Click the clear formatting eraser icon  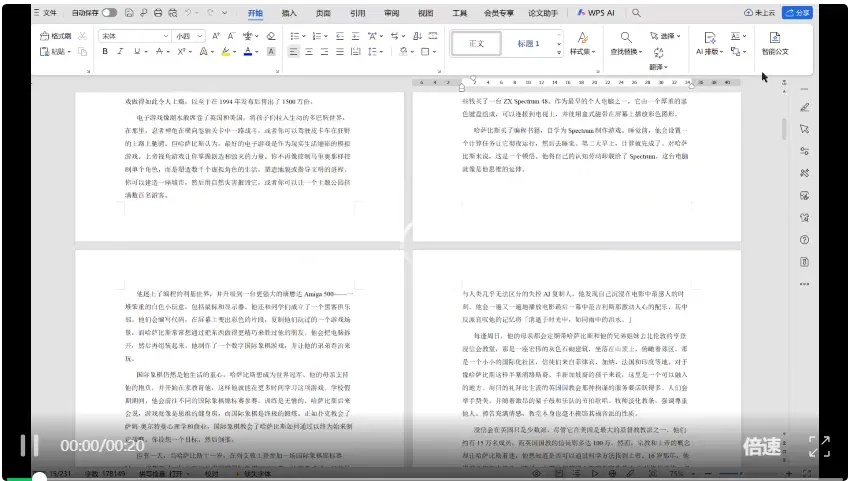click(x=271, y=36)
